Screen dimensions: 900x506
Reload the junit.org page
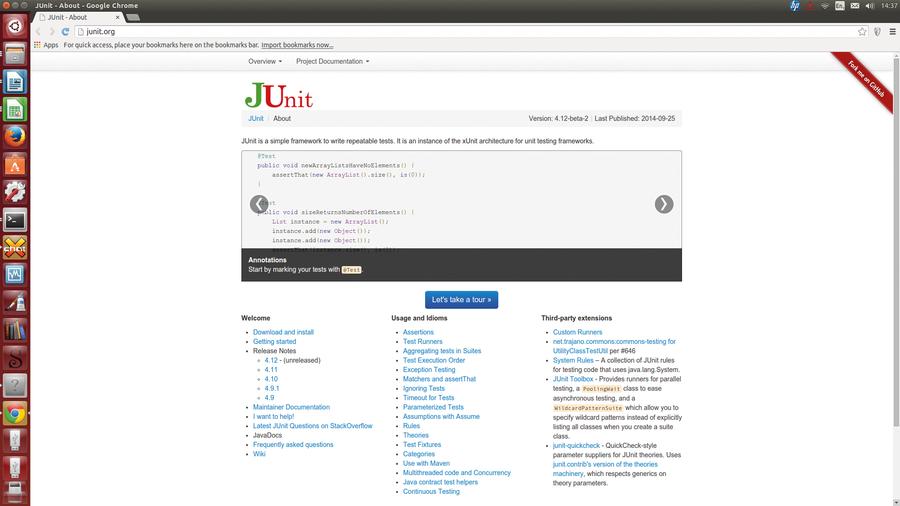(65, 32)
